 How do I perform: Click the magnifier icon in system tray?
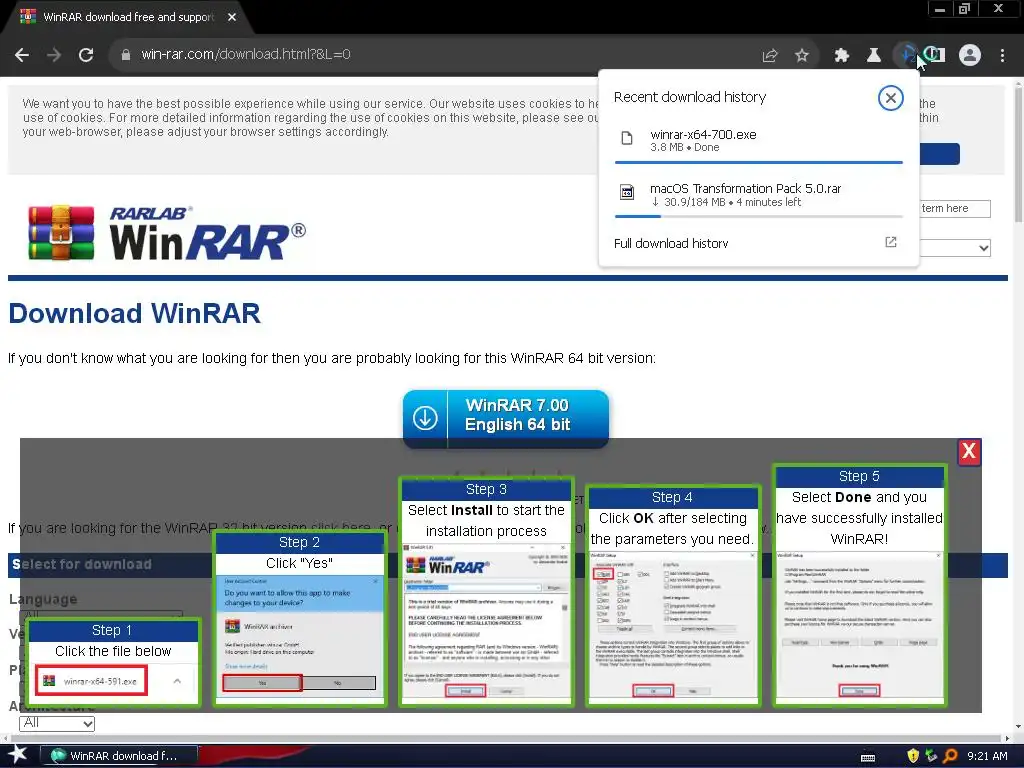[x=950, y=756]
